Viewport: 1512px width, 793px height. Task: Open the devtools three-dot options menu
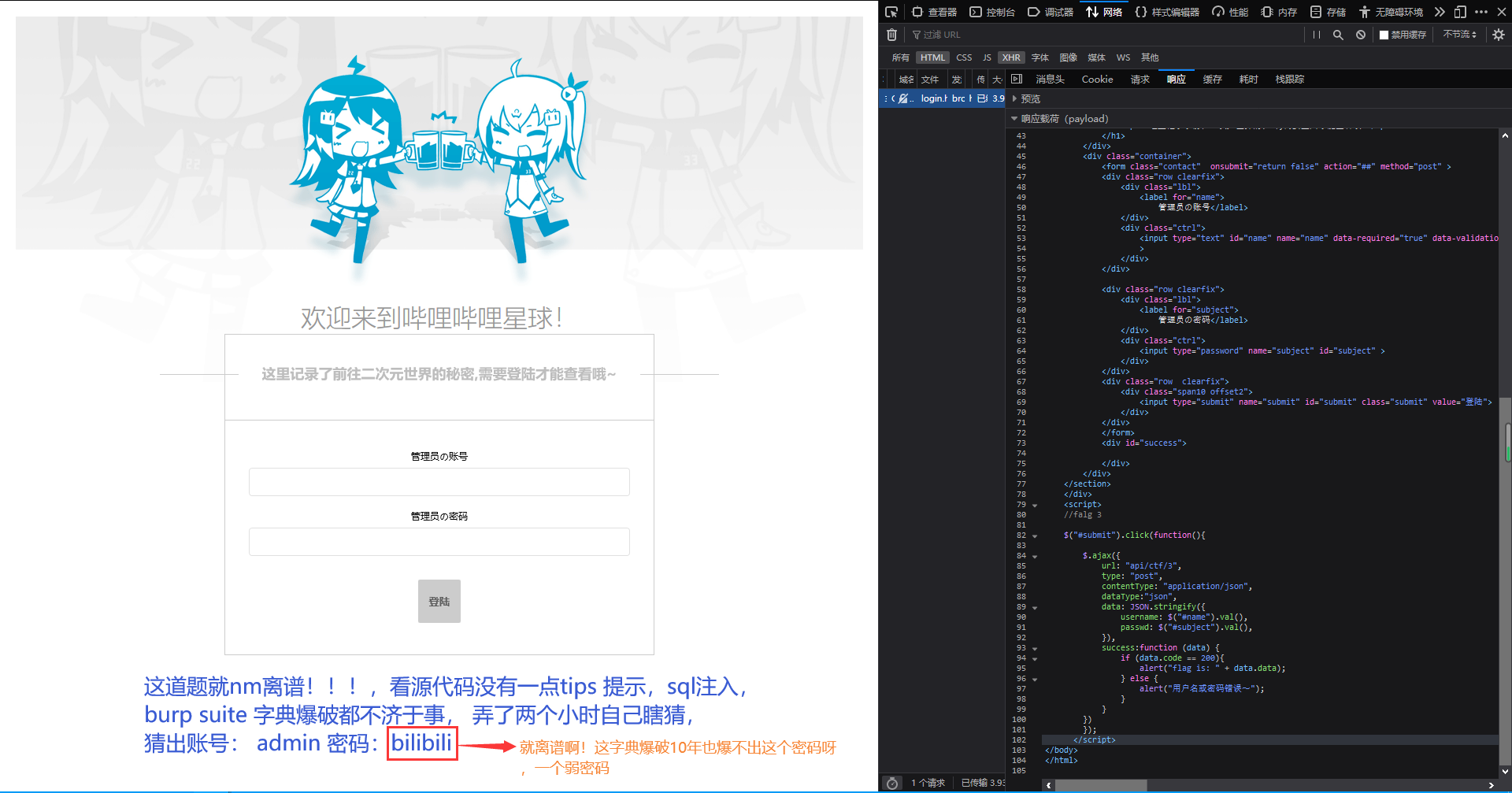click(1481, 12)
